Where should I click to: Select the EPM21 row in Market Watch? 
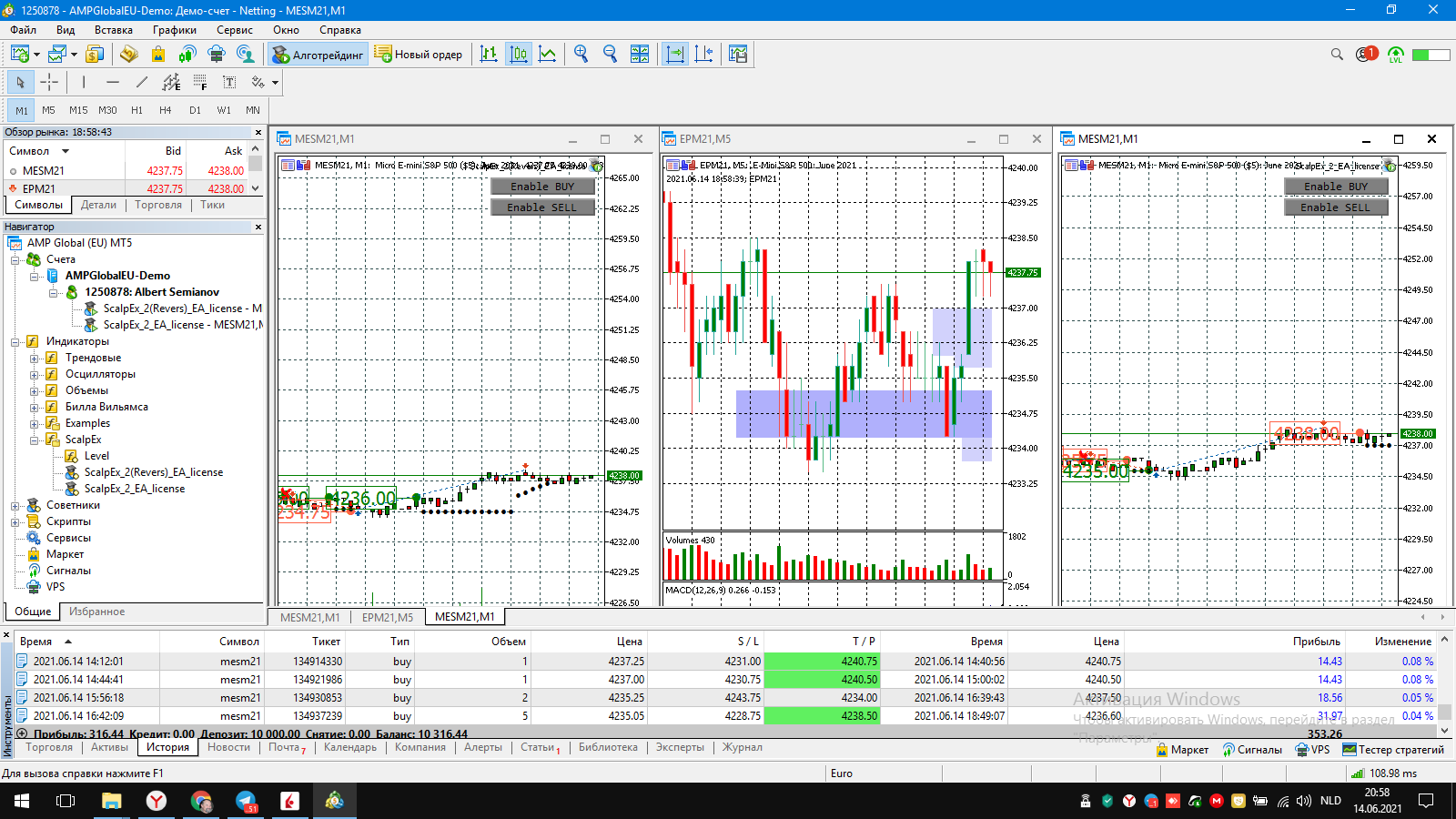pyautogui.click(x=127, y=188)
